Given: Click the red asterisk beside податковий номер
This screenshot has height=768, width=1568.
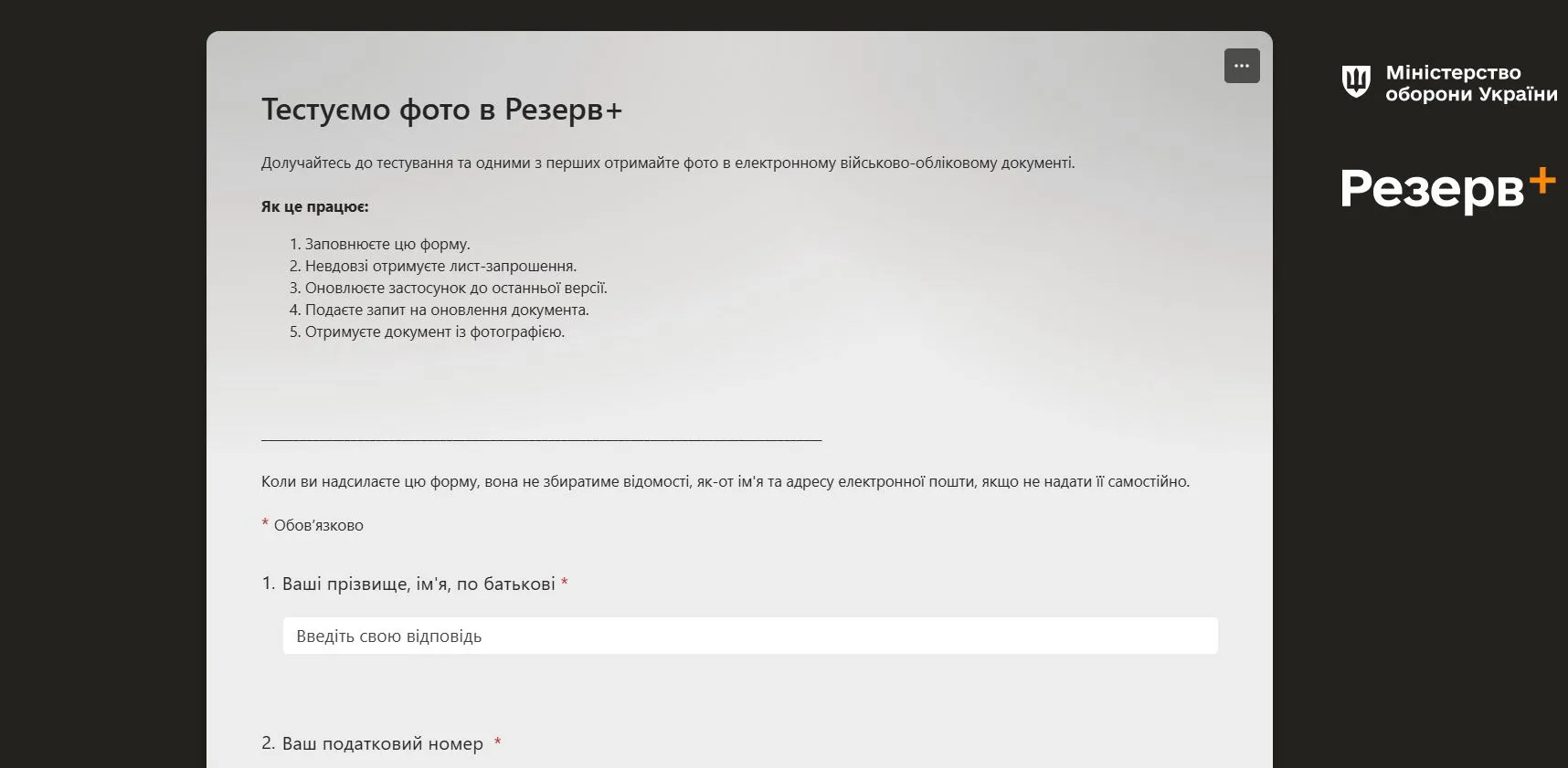Looking at the screenshot, I should tap(498, 742).
